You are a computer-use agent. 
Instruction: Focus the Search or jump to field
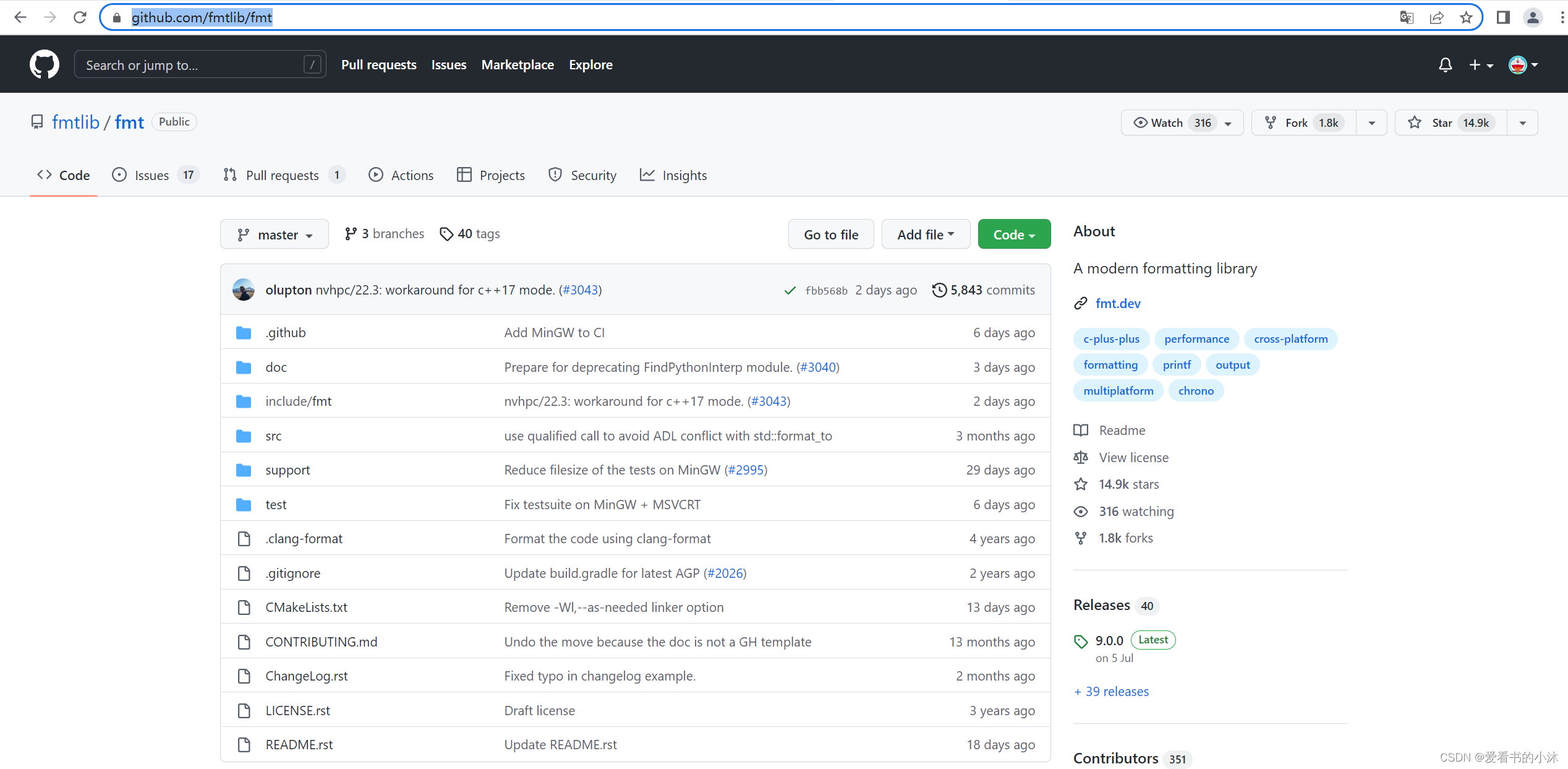pyautogui.click(x=200, y=64)
